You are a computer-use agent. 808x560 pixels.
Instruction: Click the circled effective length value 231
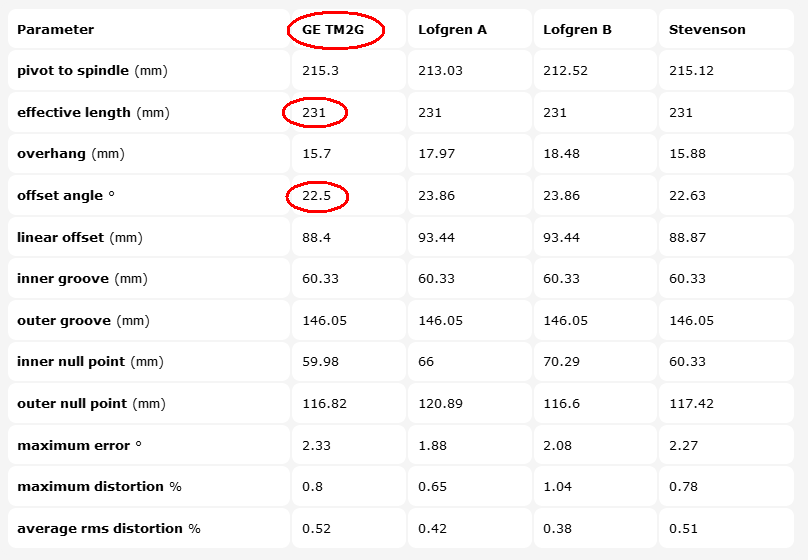(x=315, y=113)
